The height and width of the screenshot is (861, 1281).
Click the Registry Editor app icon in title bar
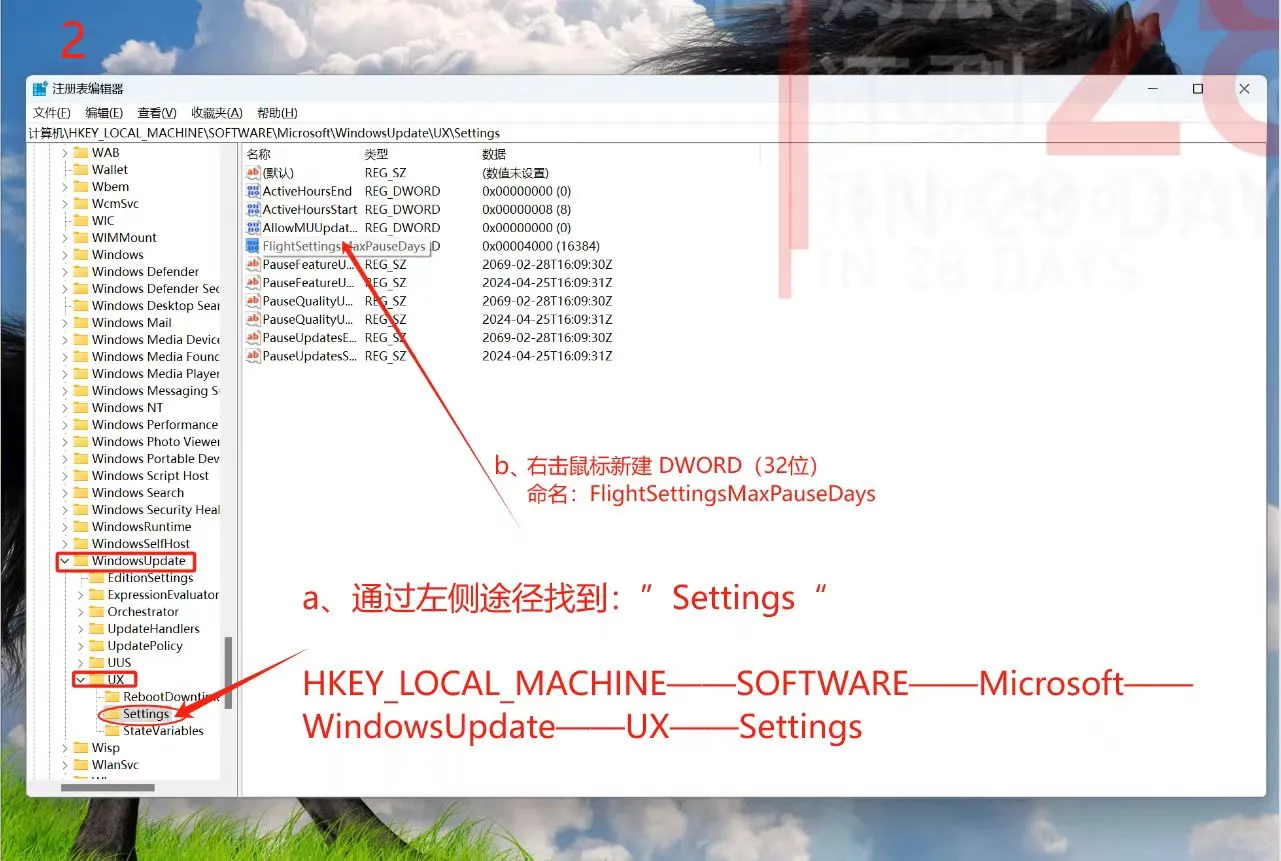point(40,89)
